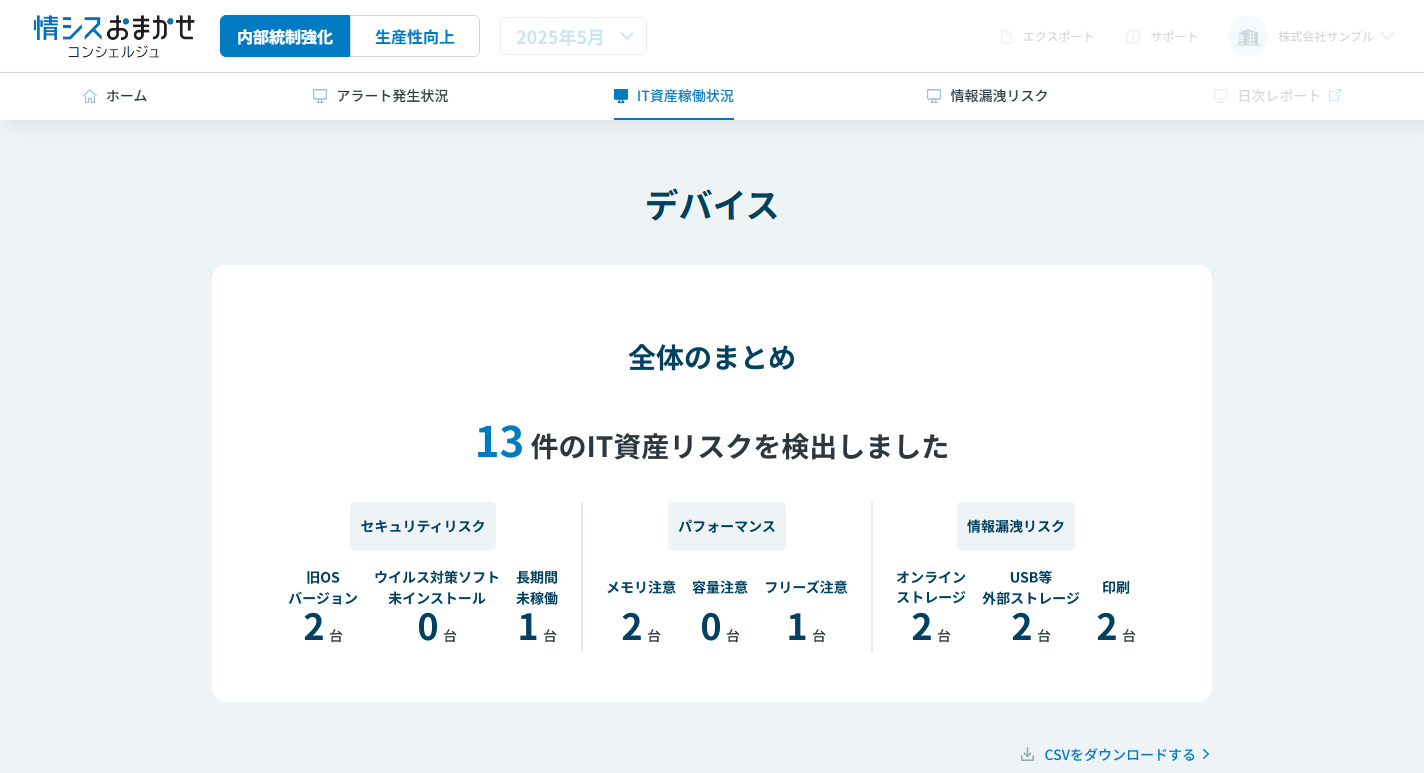Click the CSVをダウンロードする link
The width and height of the screenshot is (1424, 773).
pyautogui.click(x=1118, y=754)
